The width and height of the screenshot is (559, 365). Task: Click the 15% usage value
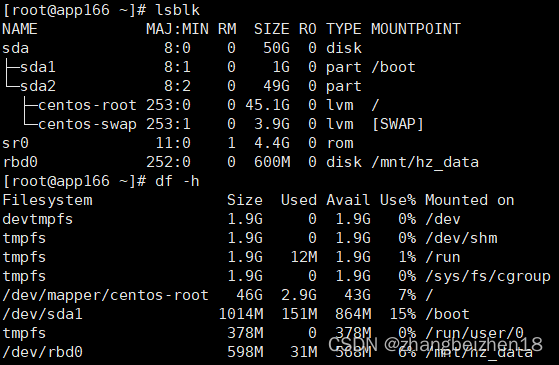click(x=402, y=314)
